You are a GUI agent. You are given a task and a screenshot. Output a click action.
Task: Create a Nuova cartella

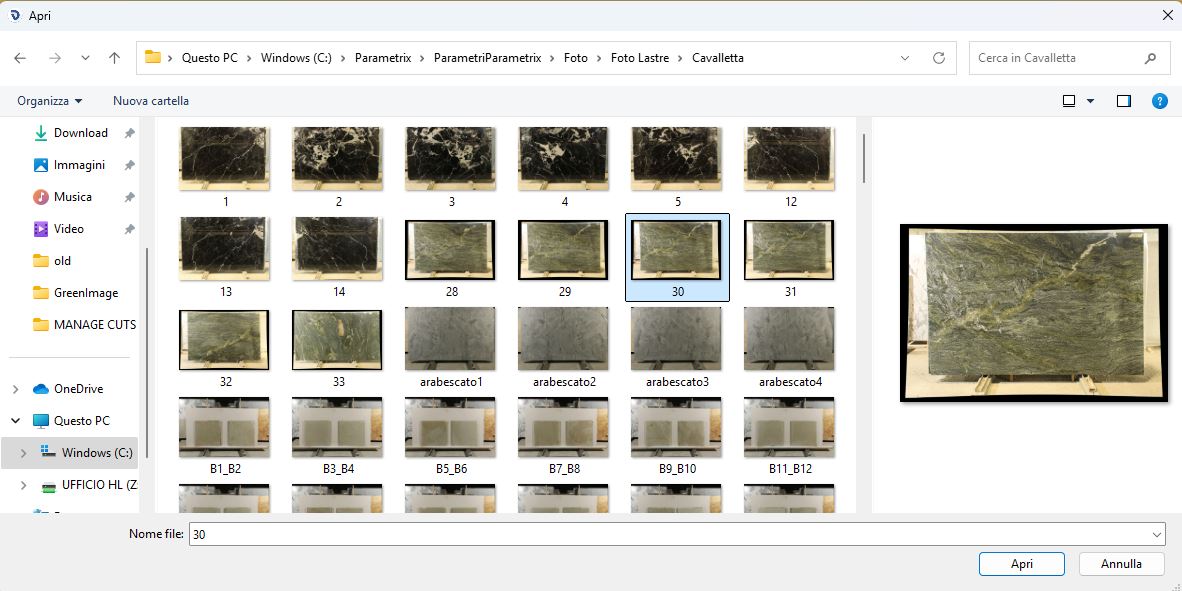(x=151, y=101)
